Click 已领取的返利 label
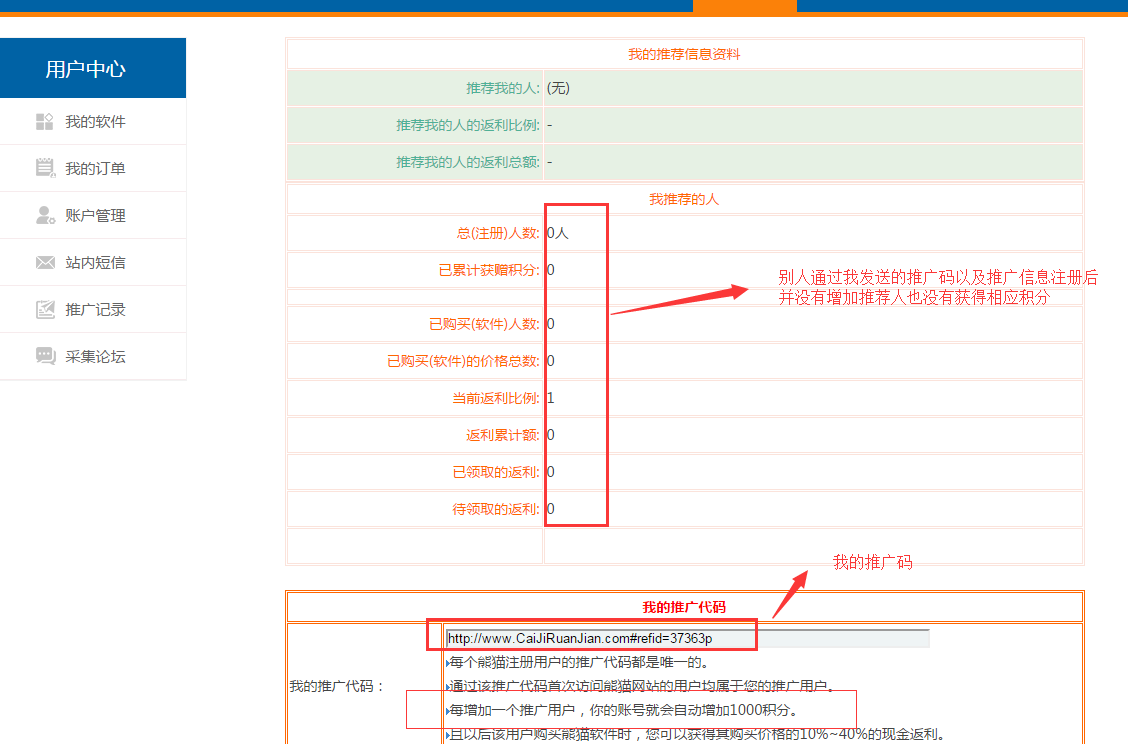 (x=496, y=472)
